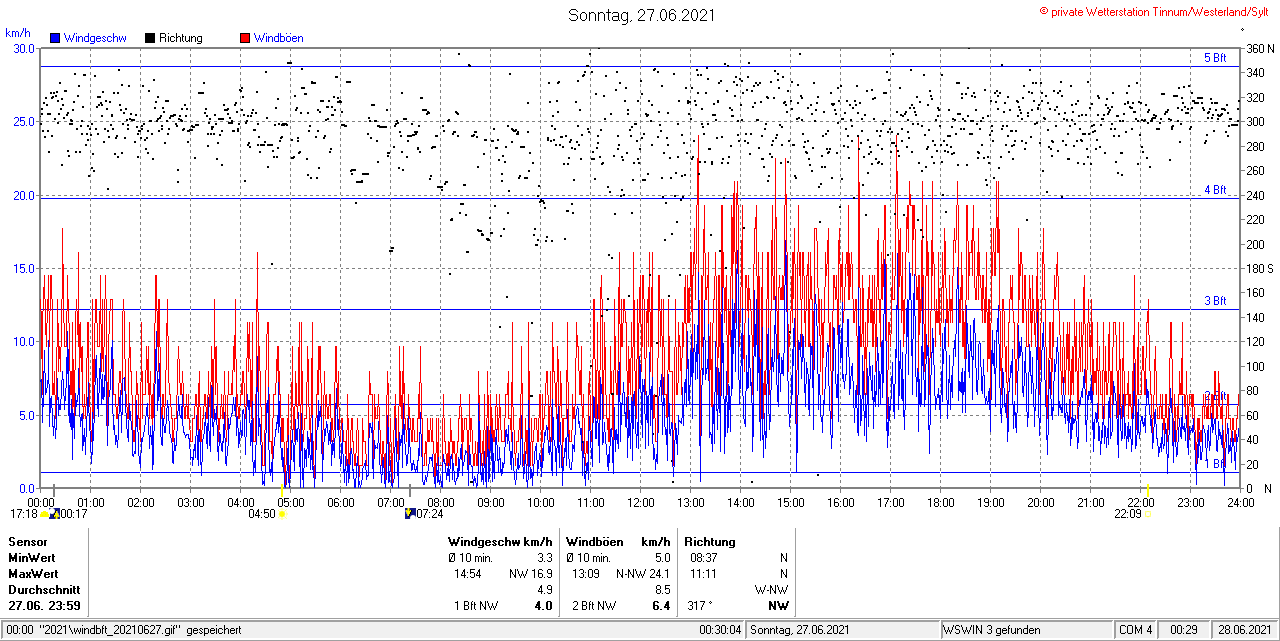Click the 4 Bft threshold label

pyautogui.click(x=1215, y=189)
